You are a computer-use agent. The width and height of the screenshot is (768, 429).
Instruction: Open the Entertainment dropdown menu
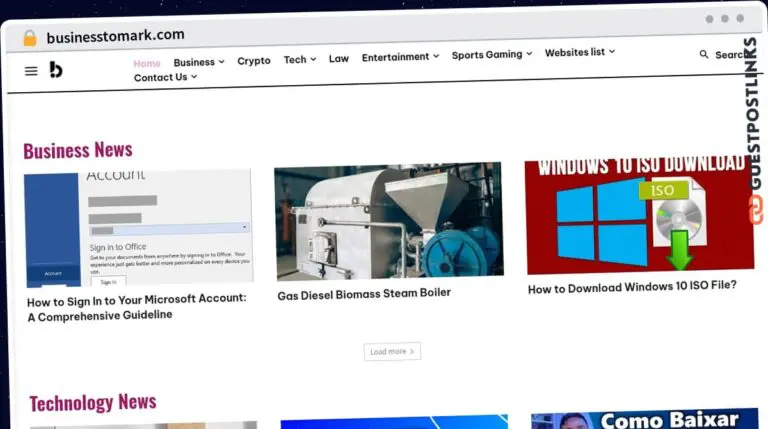(x=400, y=57)
